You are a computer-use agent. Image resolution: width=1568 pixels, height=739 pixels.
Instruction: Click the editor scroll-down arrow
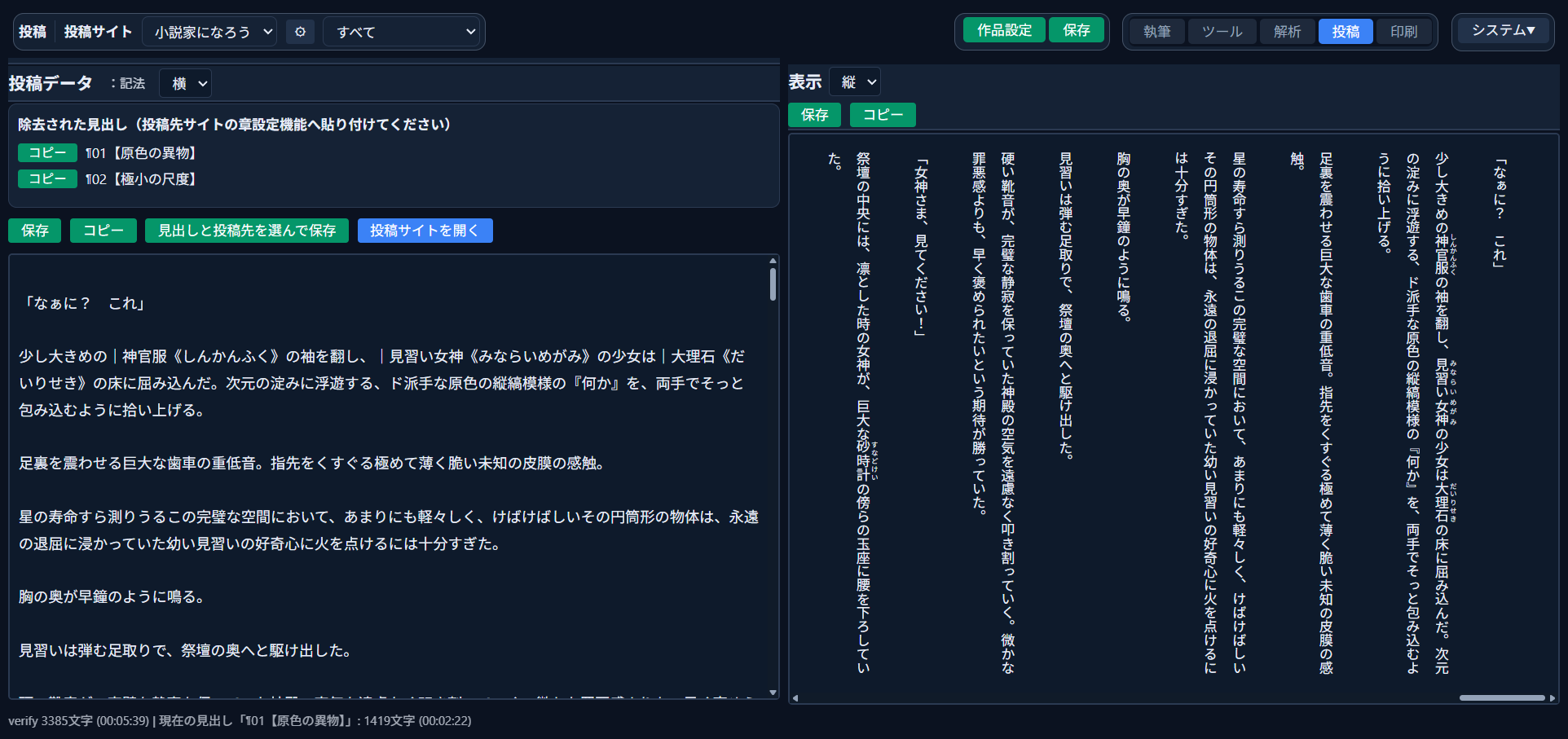(x=773, y=693)
